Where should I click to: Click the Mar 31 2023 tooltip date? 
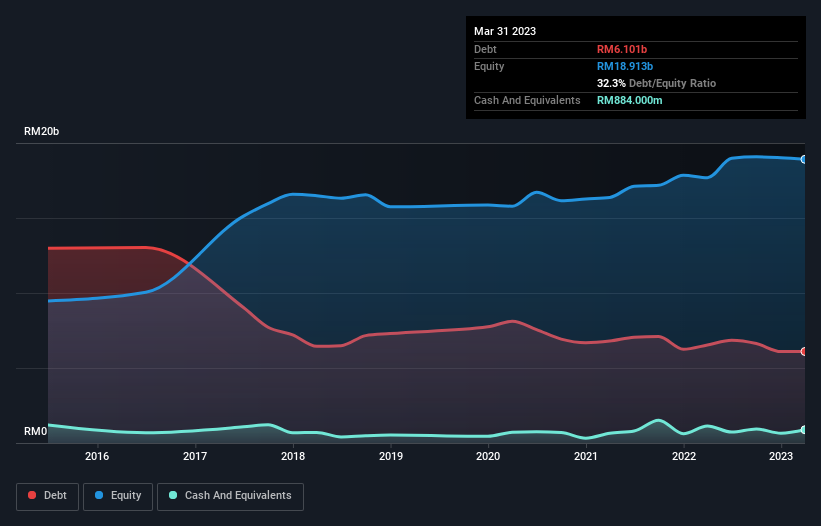click(505, 31)
